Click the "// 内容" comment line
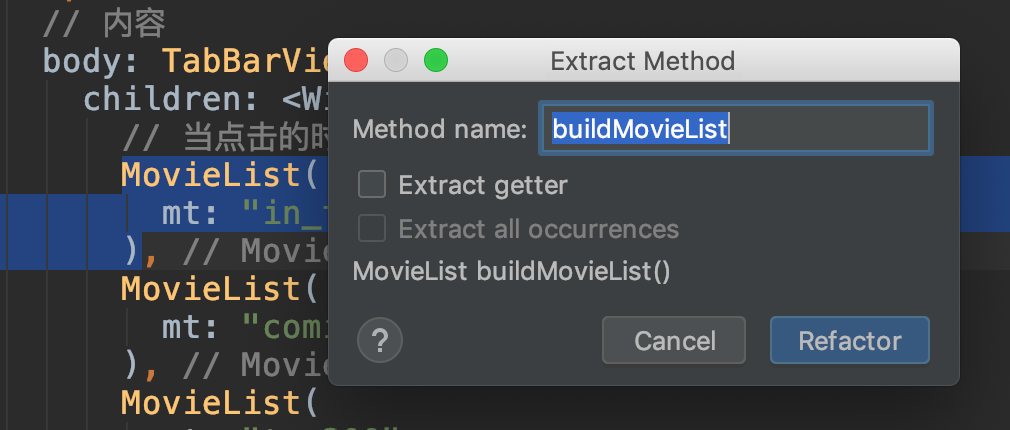1010x430 pixels. click(105, 24)
